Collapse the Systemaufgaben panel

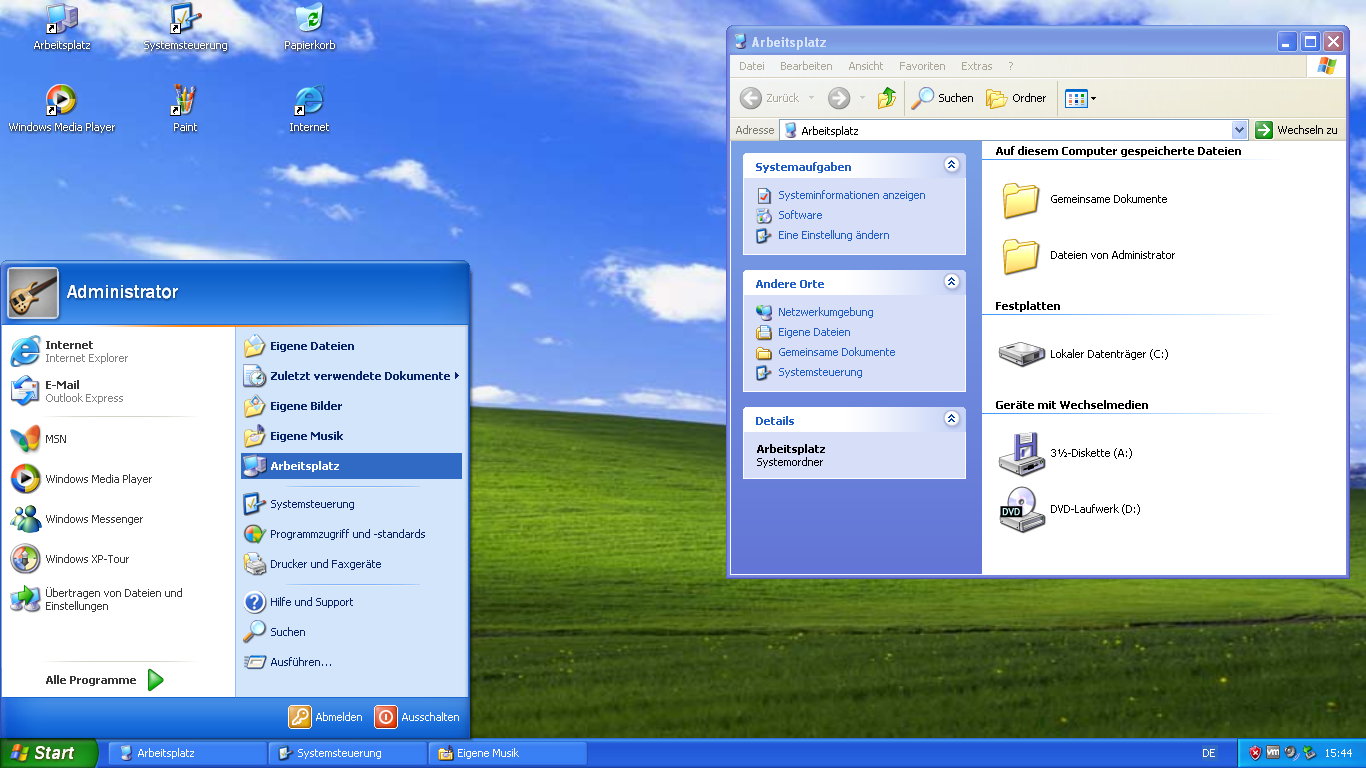pos(951,165)
